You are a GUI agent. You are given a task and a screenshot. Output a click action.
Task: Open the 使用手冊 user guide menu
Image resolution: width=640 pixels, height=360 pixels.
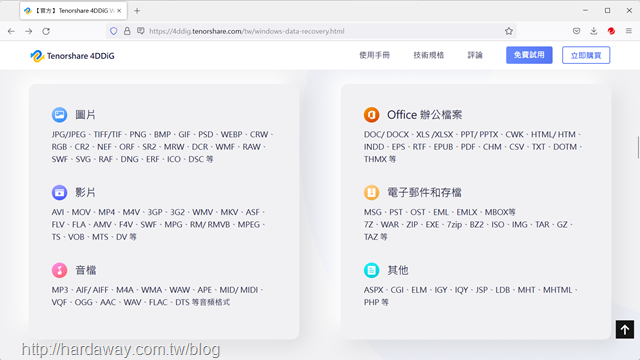[374, 55]
